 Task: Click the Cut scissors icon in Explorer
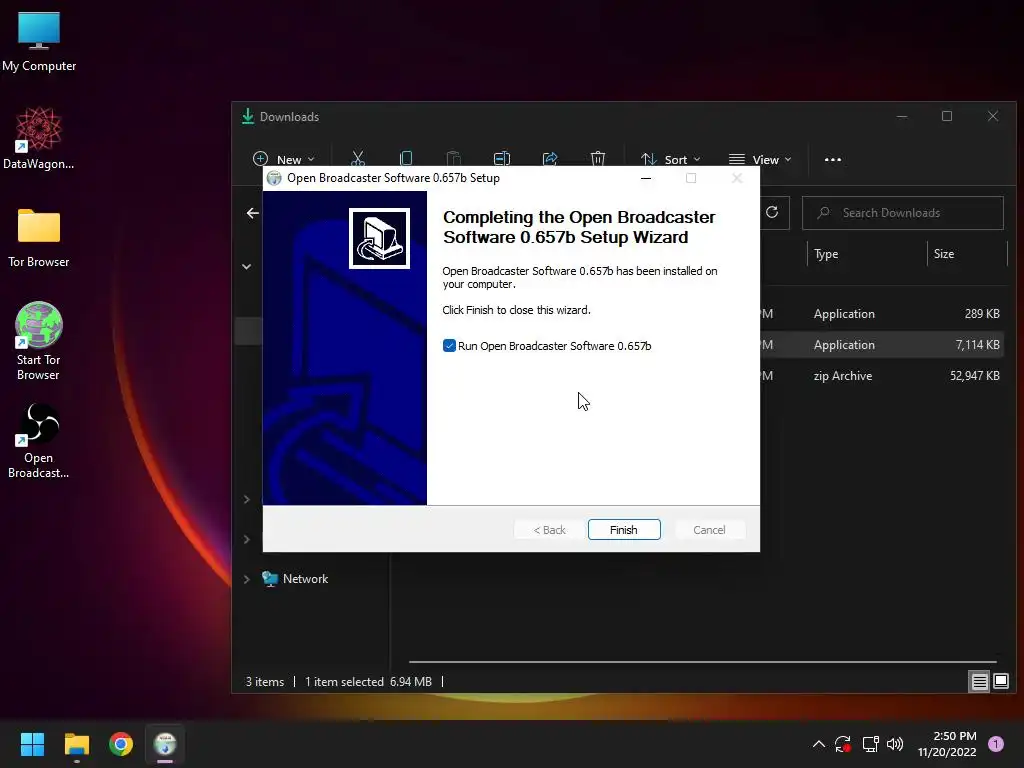pos(358,159)
